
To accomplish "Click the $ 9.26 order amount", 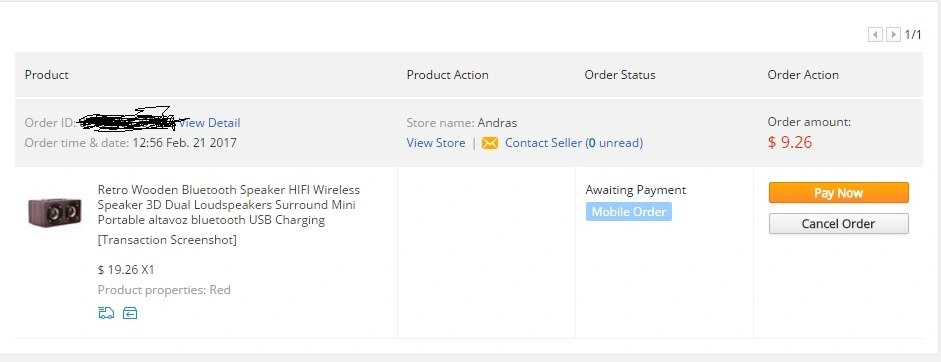I will click(x=790, y=143).
